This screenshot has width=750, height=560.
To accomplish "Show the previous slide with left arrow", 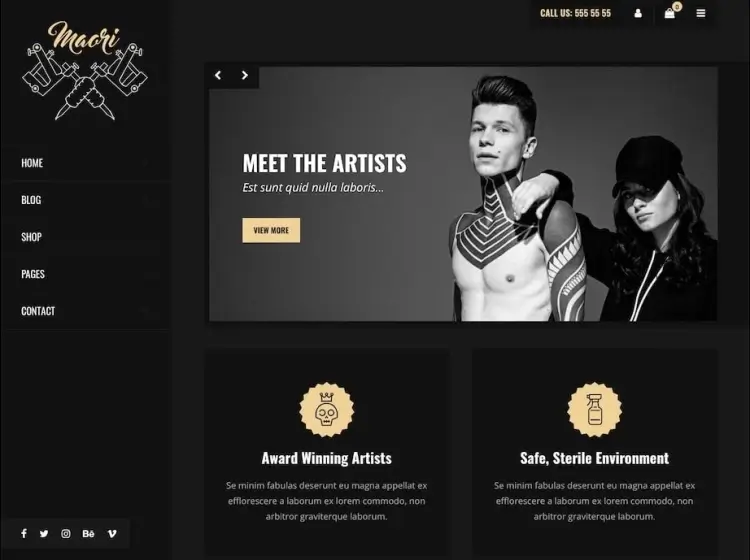I will coord(218,75).
